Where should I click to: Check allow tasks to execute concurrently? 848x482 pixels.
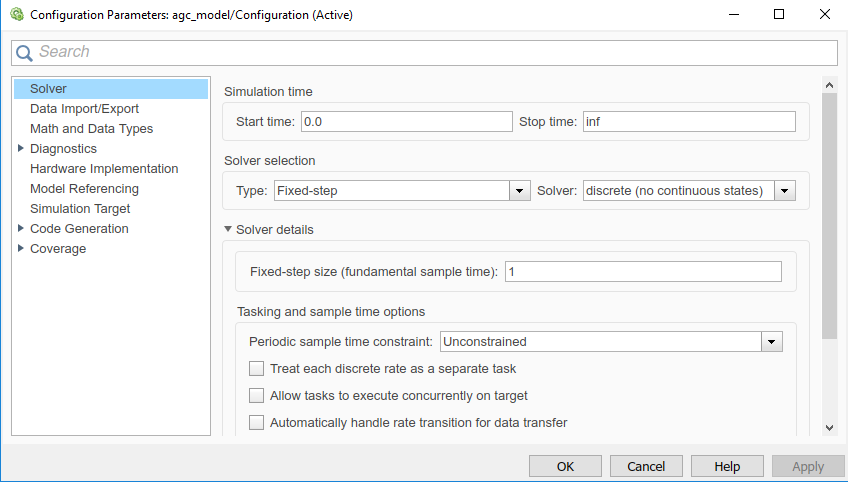[257, 396]
